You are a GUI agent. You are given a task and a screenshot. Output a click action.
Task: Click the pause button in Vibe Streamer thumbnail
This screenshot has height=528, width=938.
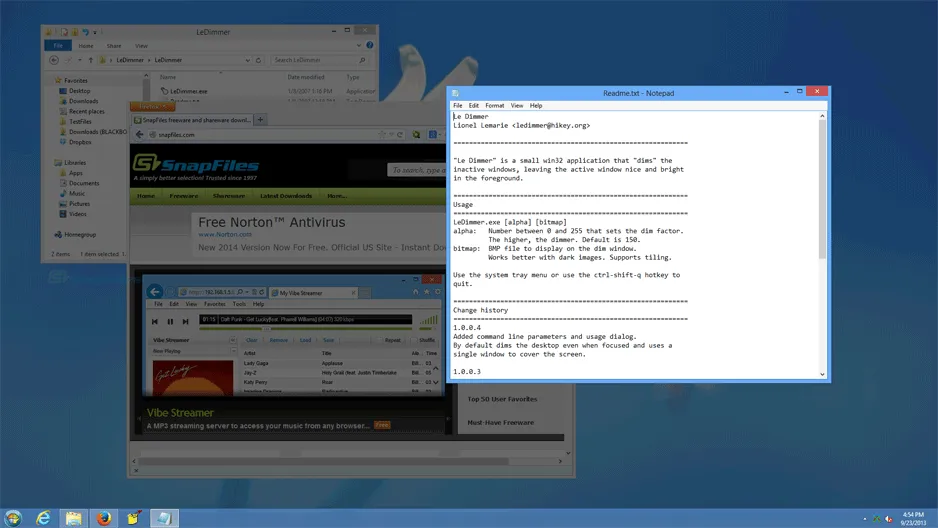pos(170,321)
